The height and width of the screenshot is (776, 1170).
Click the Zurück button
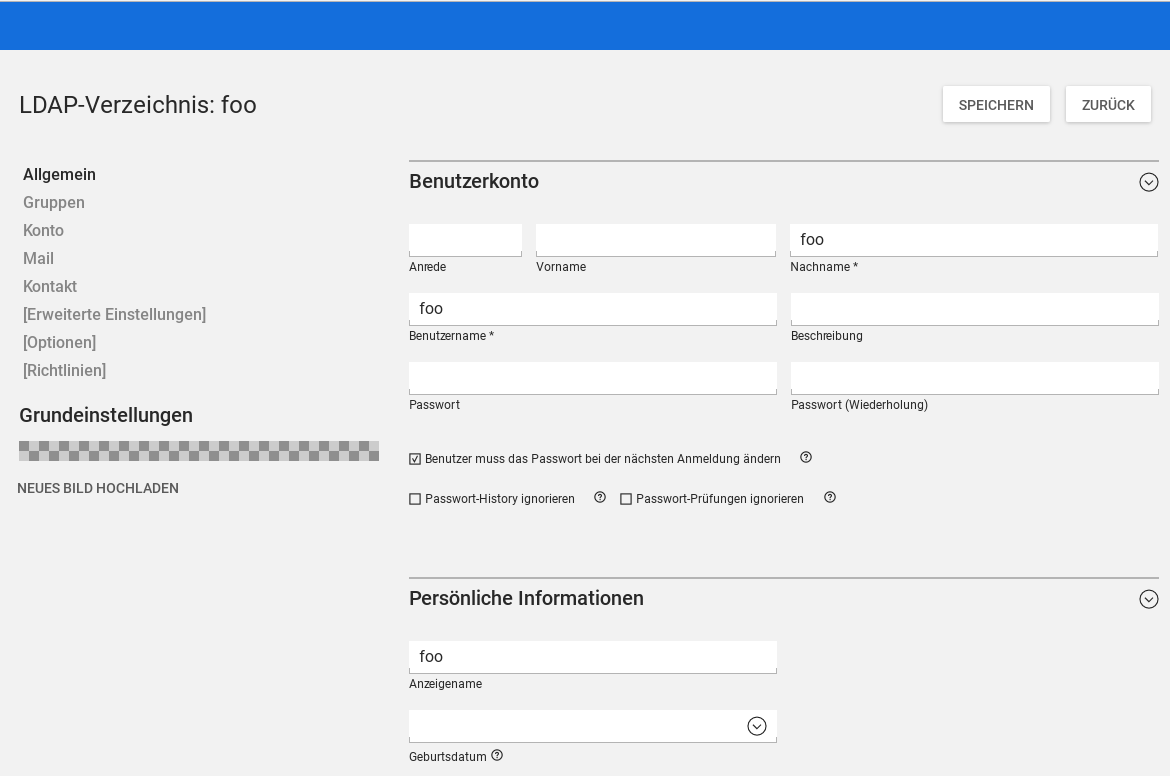click(1108, 105)
